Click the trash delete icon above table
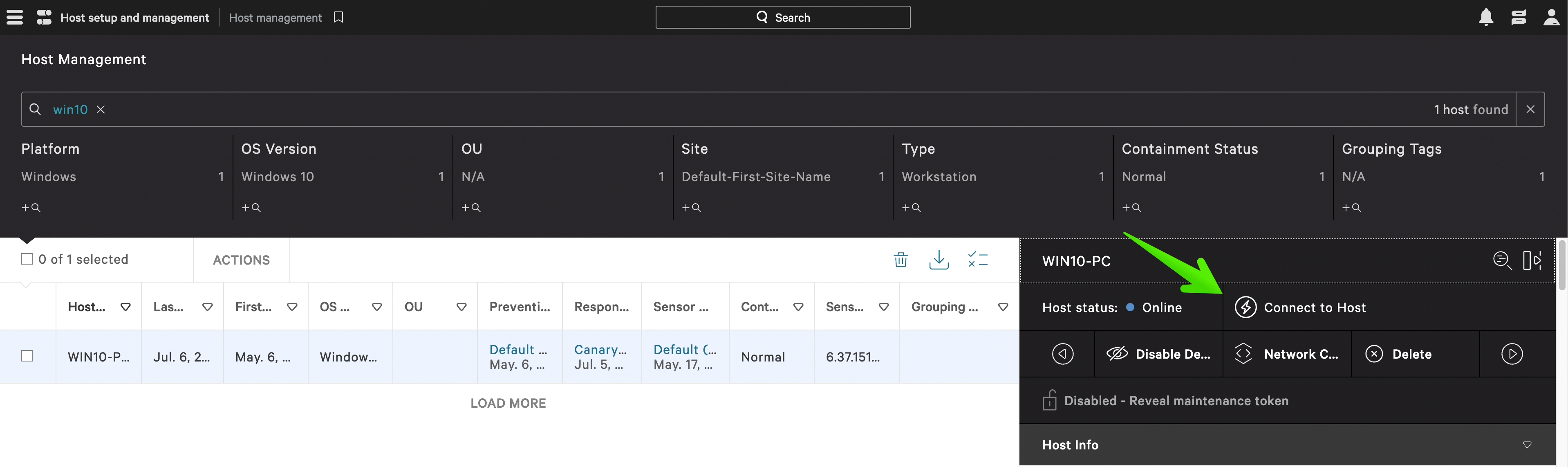The image size is (1568, 467). (x=900, y=260)
